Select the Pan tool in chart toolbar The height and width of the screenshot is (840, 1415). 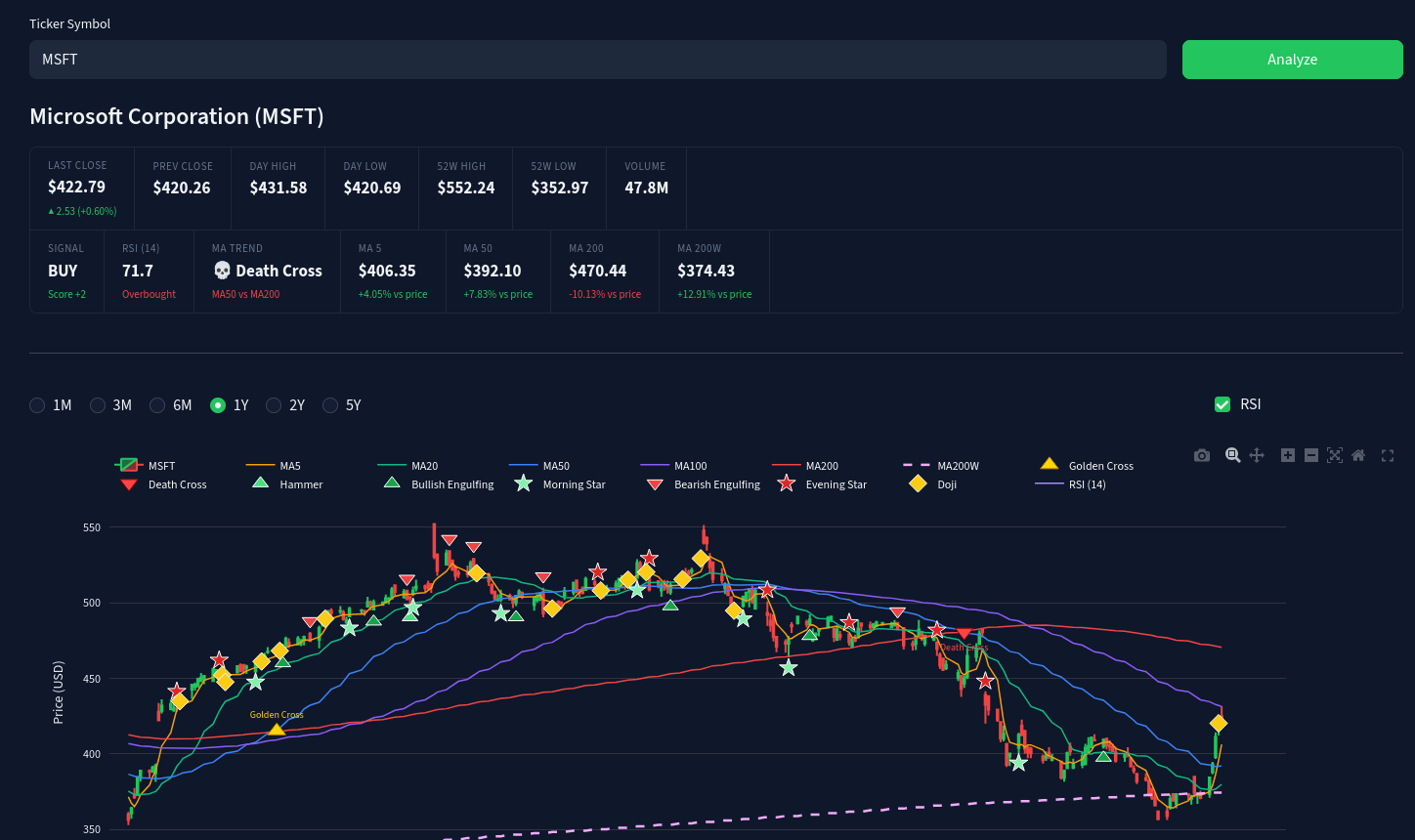pyautogui.click(x=1257, y=455)
